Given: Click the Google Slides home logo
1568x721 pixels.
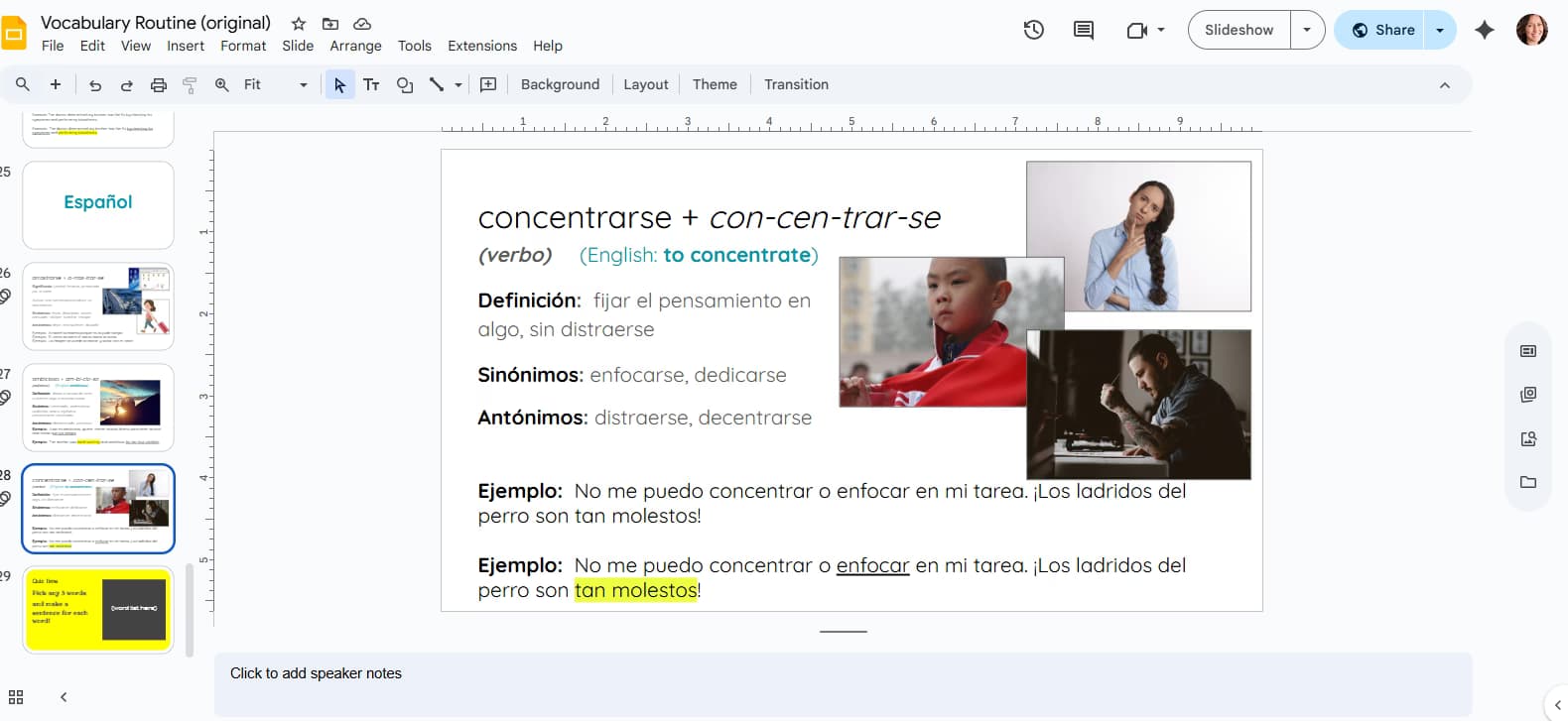Looking at the screenshot, I should click(x=14, y=33).
